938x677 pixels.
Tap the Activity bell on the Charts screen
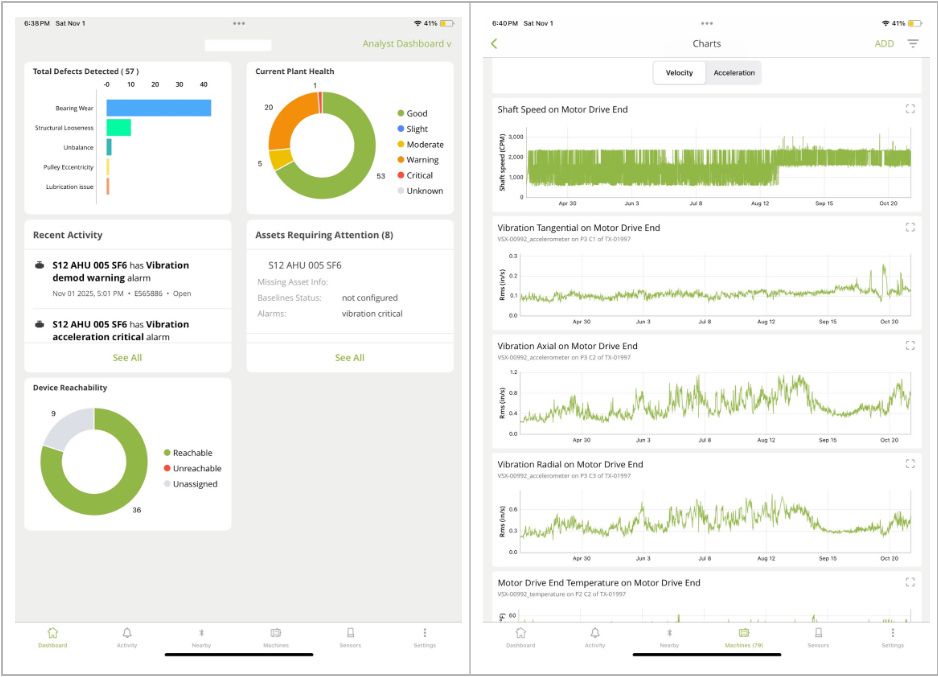[595, 637]
